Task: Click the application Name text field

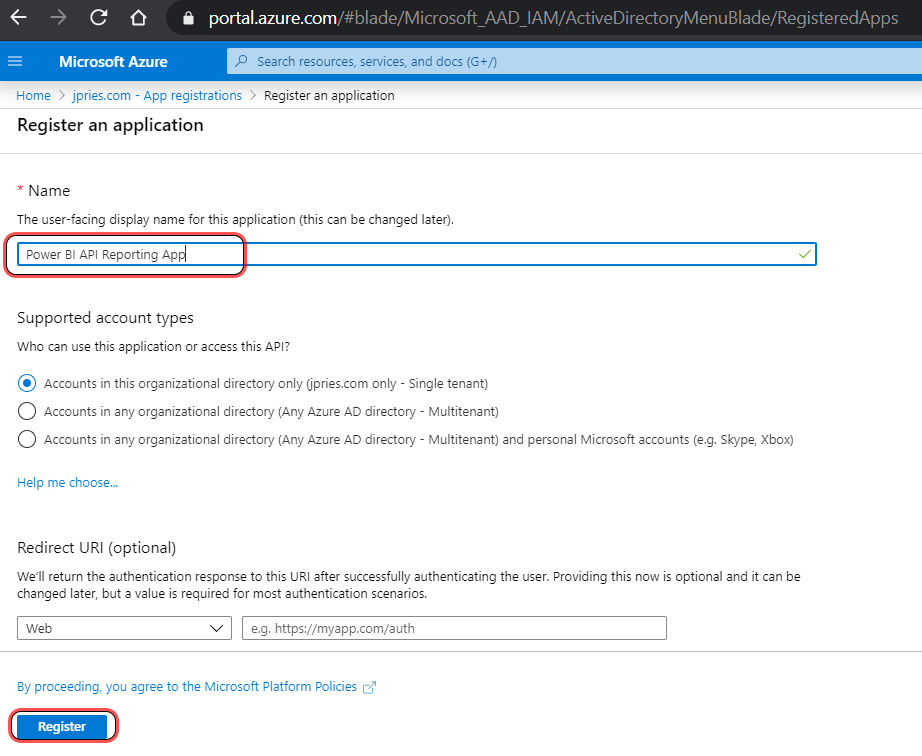Action: click(x=500, y=255)
